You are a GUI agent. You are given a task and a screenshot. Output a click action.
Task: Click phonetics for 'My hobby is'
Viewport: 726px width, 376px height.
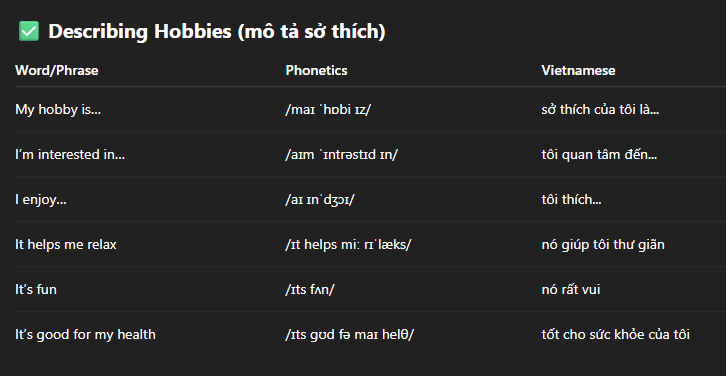pyautogui.click(x=328, y=110)
